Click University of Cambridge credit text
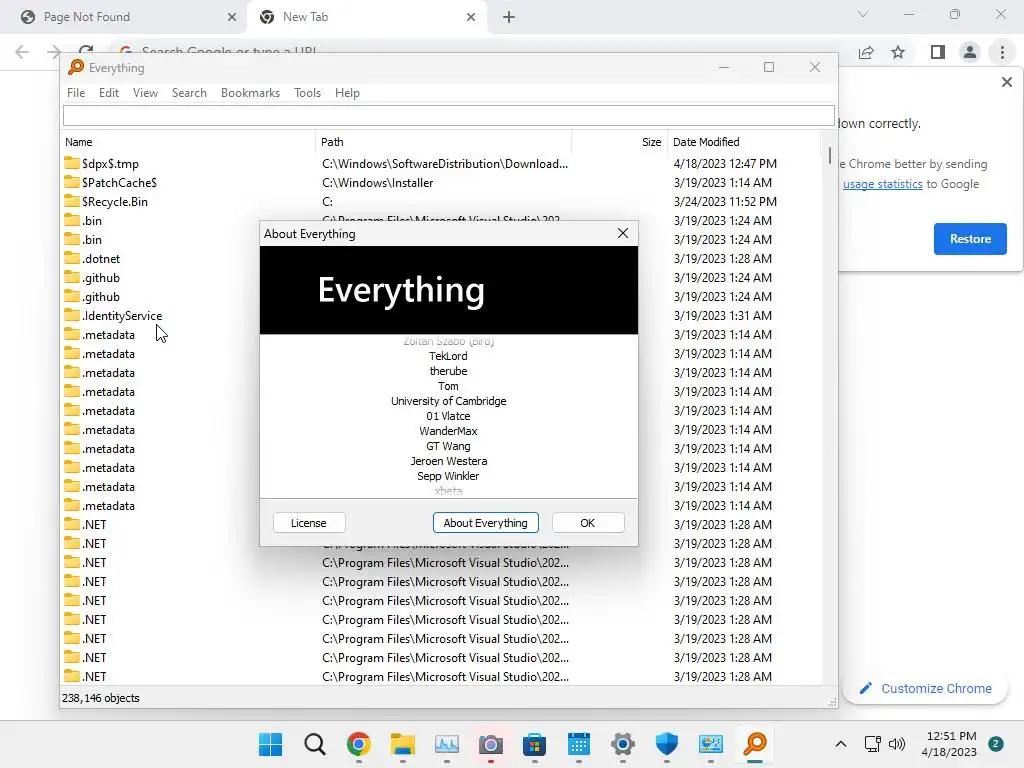1024x768 pixels. [448, 401]
